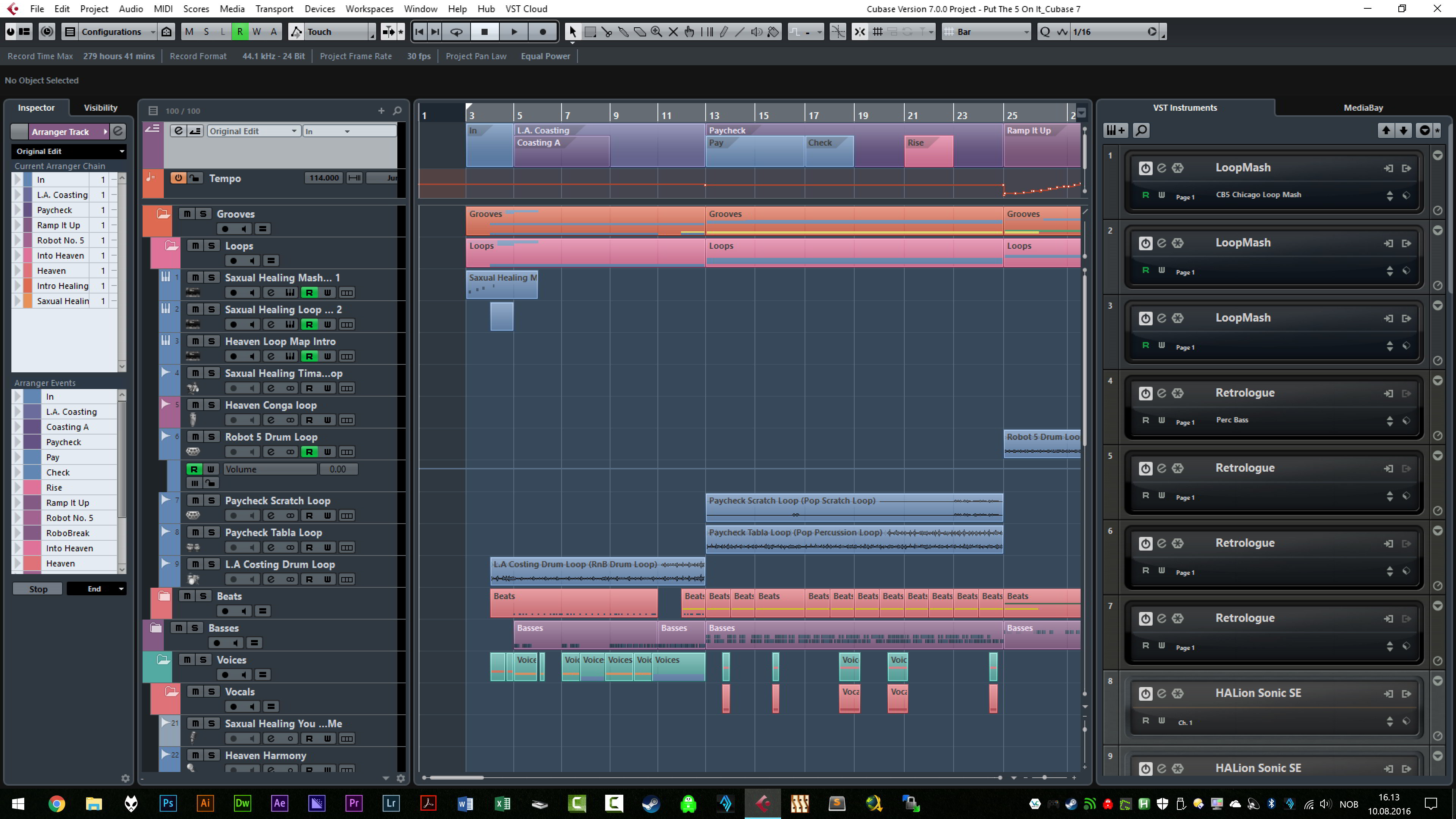1456x819 pixels.
Task: Open the Constrain Delay Compensation button
Action: pyautogui.click(x=47, y=31)
